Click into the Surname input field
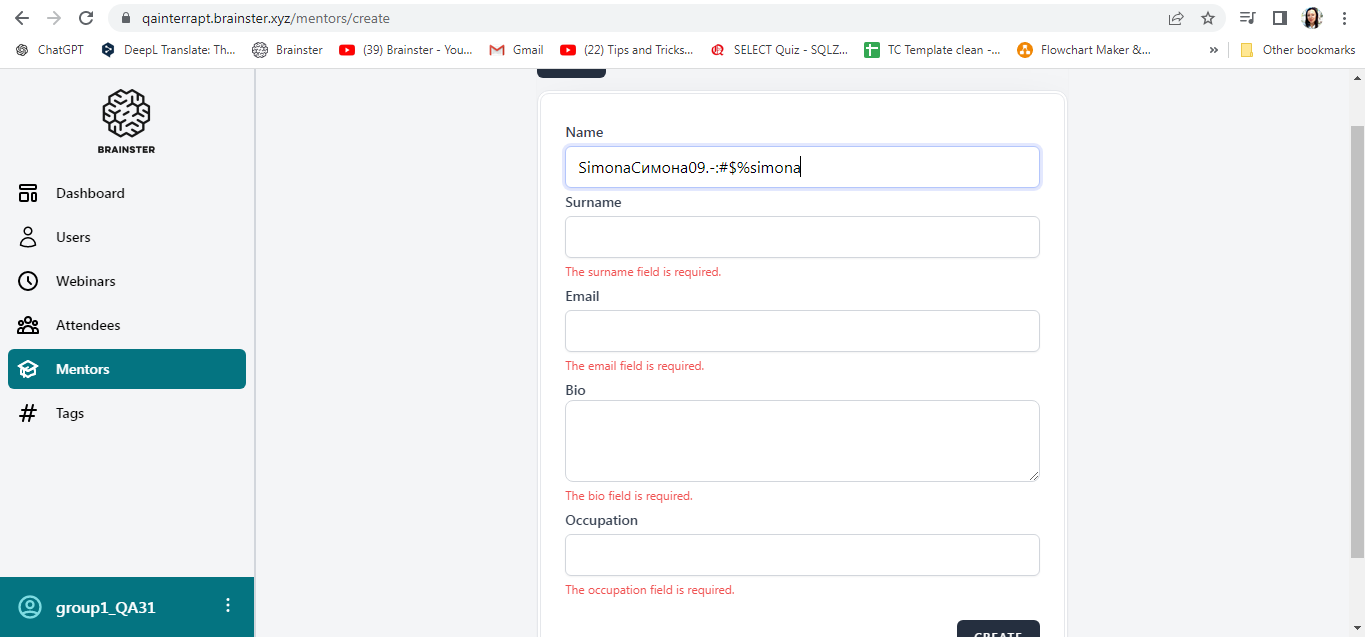The width and height of the screenshot is (1365, 637). [x=801, y=237]
